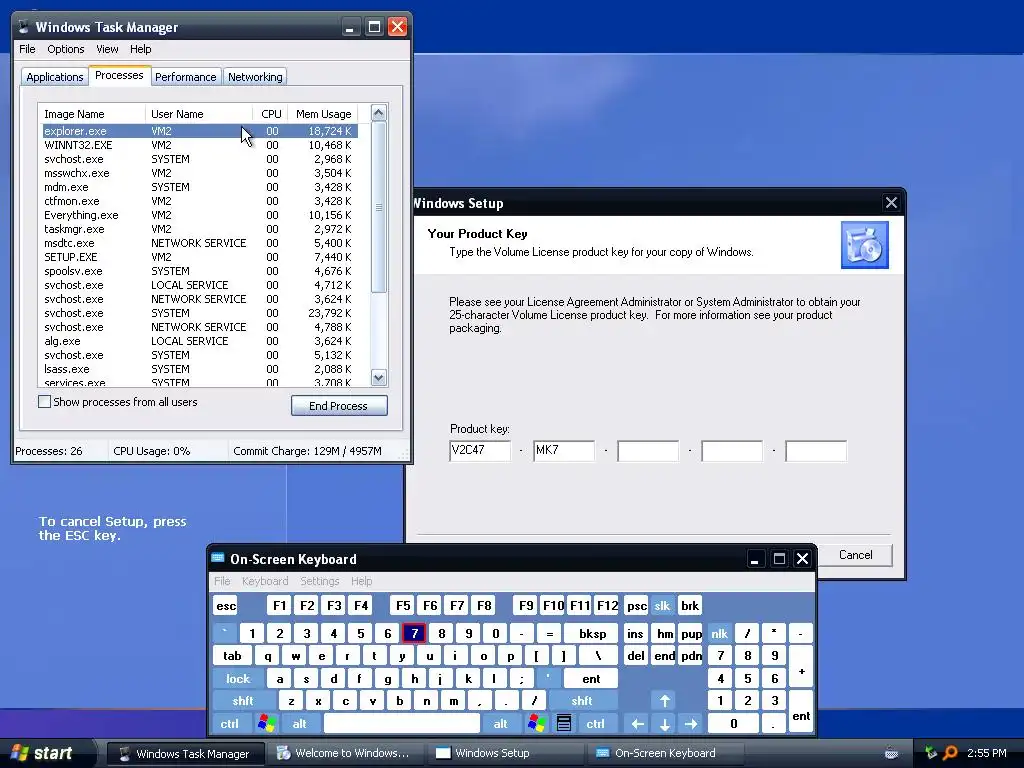The width and height of the screenshot is (1024, 768).
Task: Click Welcome to Windows taskbar button
Action: [345, 753]
